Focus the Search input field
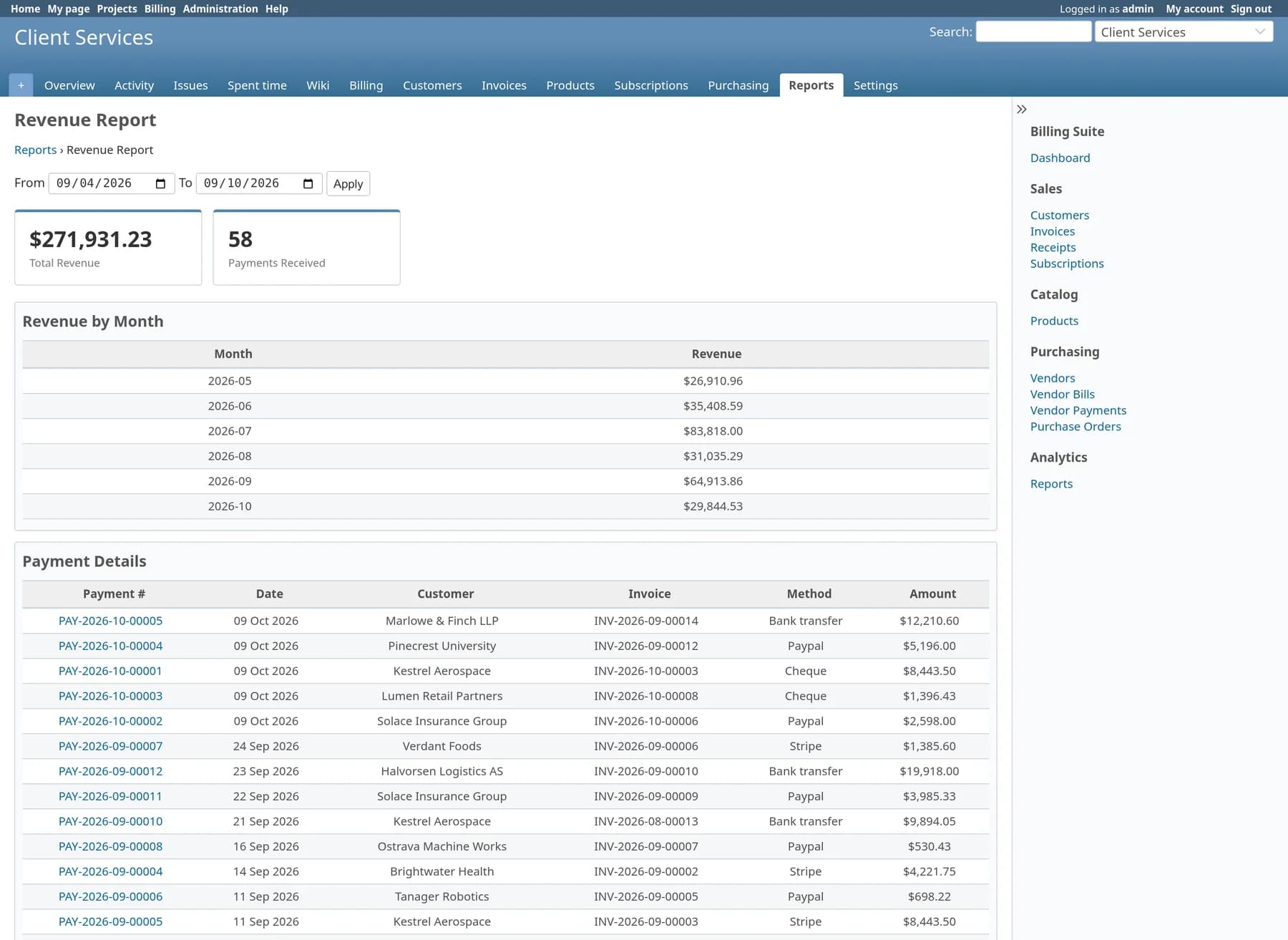The height and width of the screenshot is (940, 1288). (1033, 32)
